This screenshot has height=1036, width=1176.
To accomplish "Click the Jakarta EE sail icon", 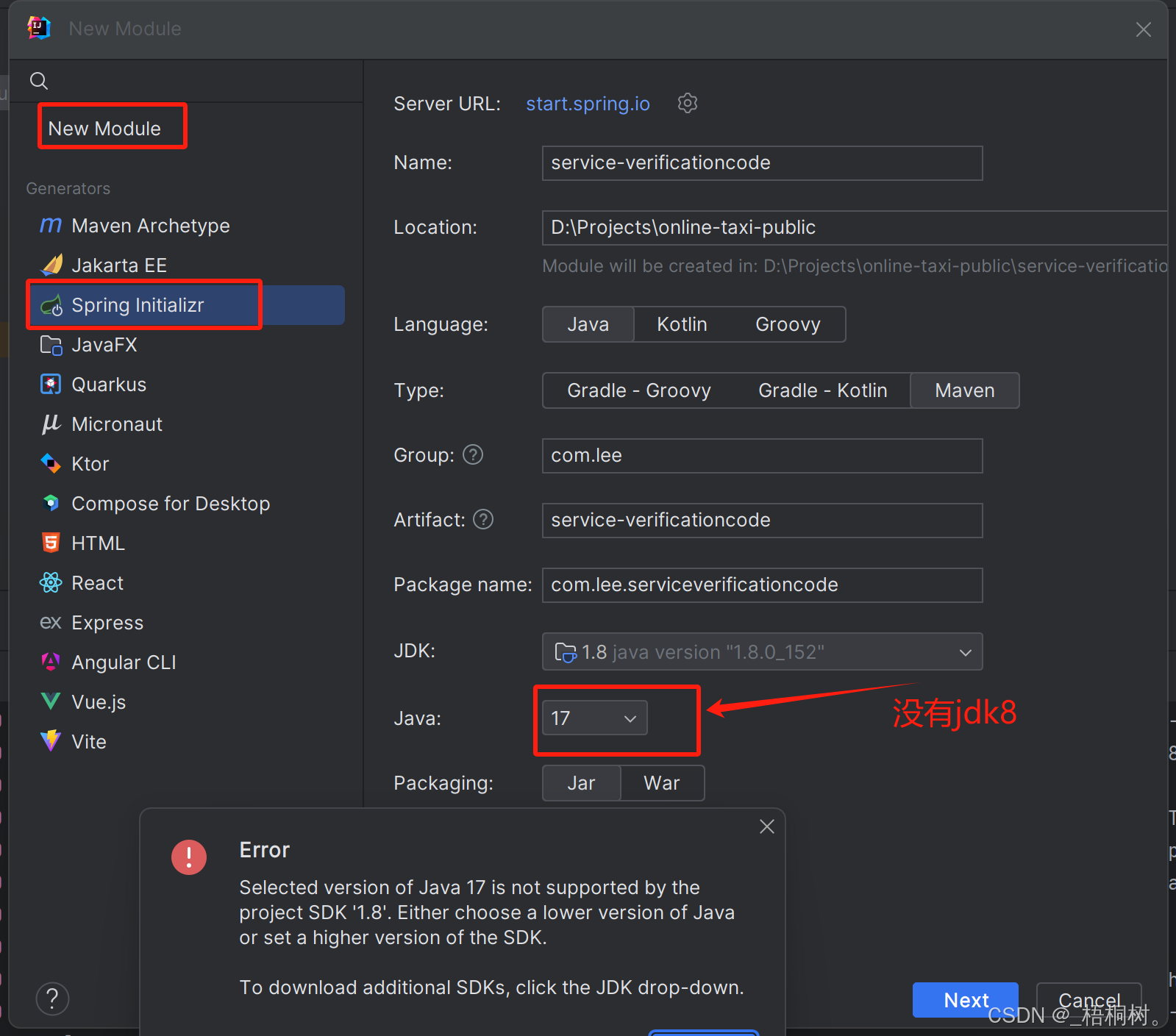I will point(51,265).
